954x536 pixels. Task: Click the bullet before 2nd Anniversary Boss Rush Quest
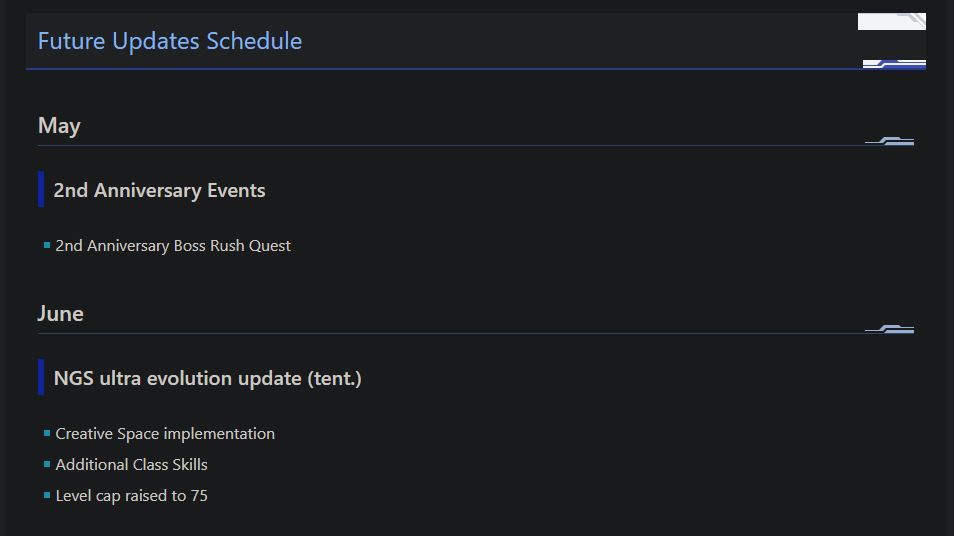47,245
